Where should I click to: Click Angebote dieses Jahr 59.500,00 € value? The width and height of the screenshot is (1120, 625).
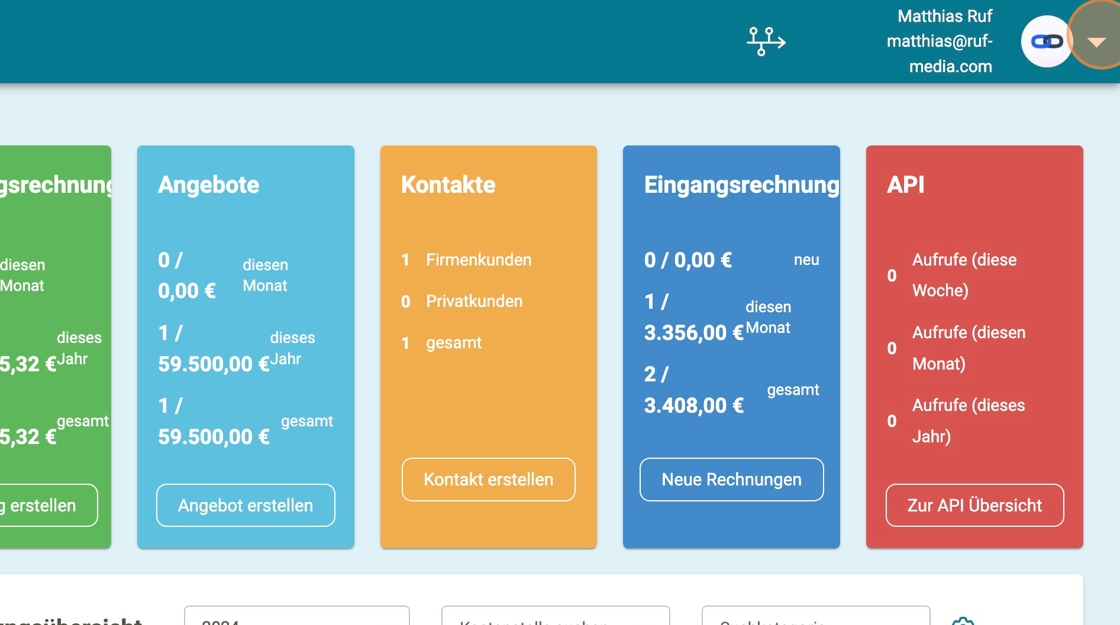[214, 349]
